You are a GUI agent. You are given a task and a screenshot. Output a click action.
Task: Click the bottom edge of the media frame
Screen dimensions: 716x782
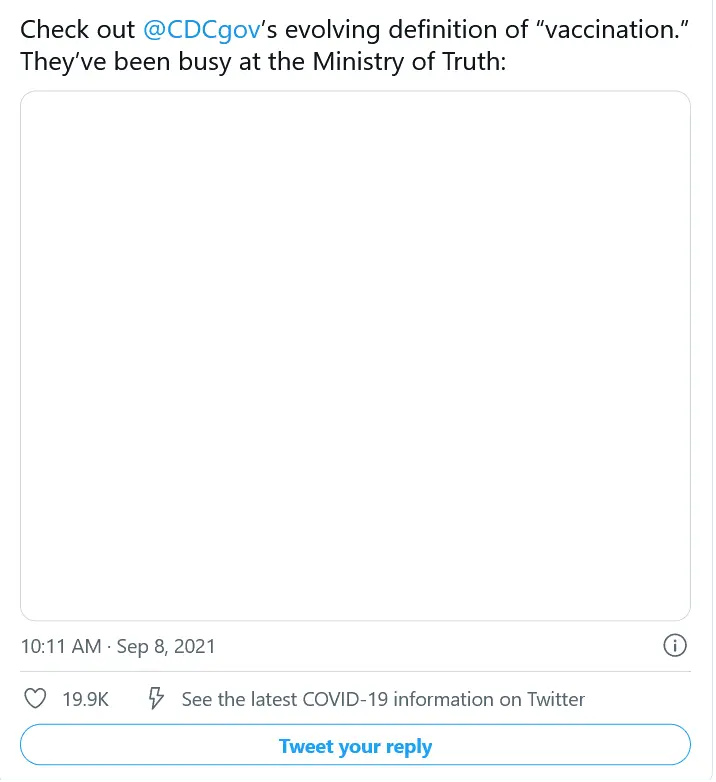[x=355, y=620]
